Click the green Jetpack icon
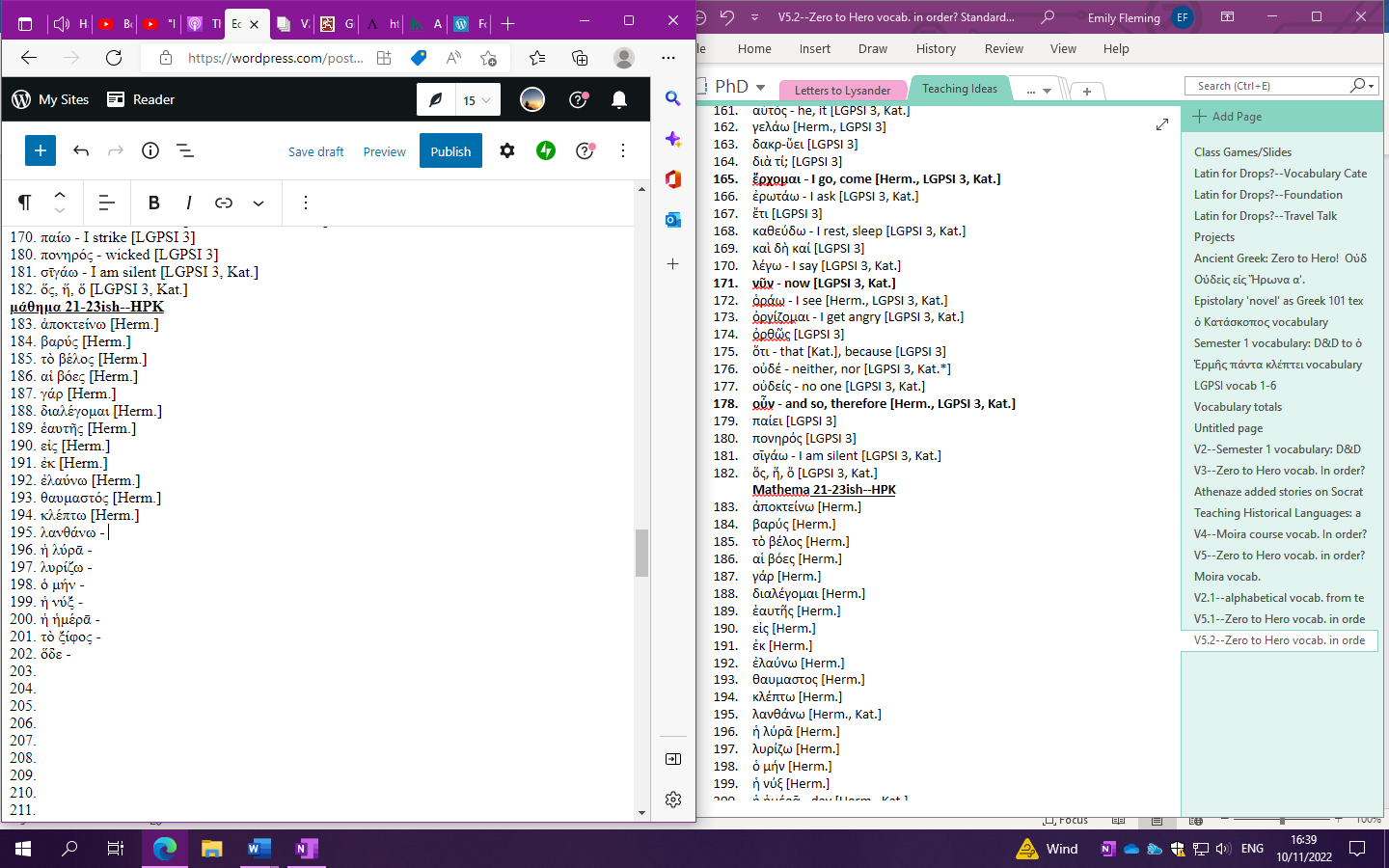Image resolution: width=1389 pixels, height=868 pixels. [546, 150]
